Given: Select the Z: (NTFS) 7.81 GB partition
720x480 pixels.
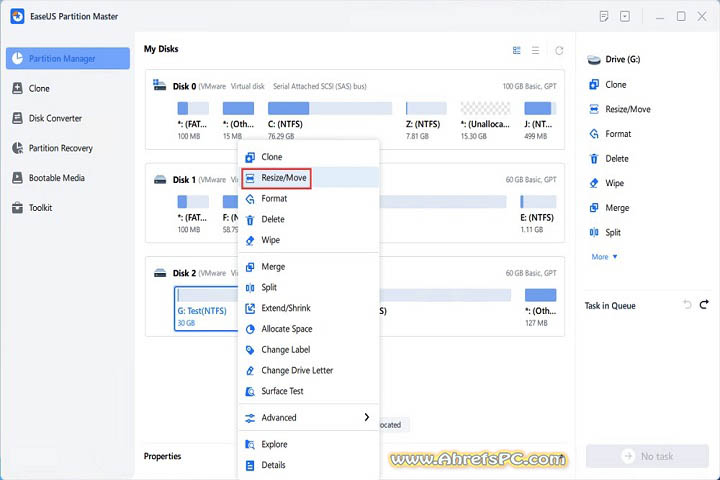Looking at the screenshot, I should (426, 121).
